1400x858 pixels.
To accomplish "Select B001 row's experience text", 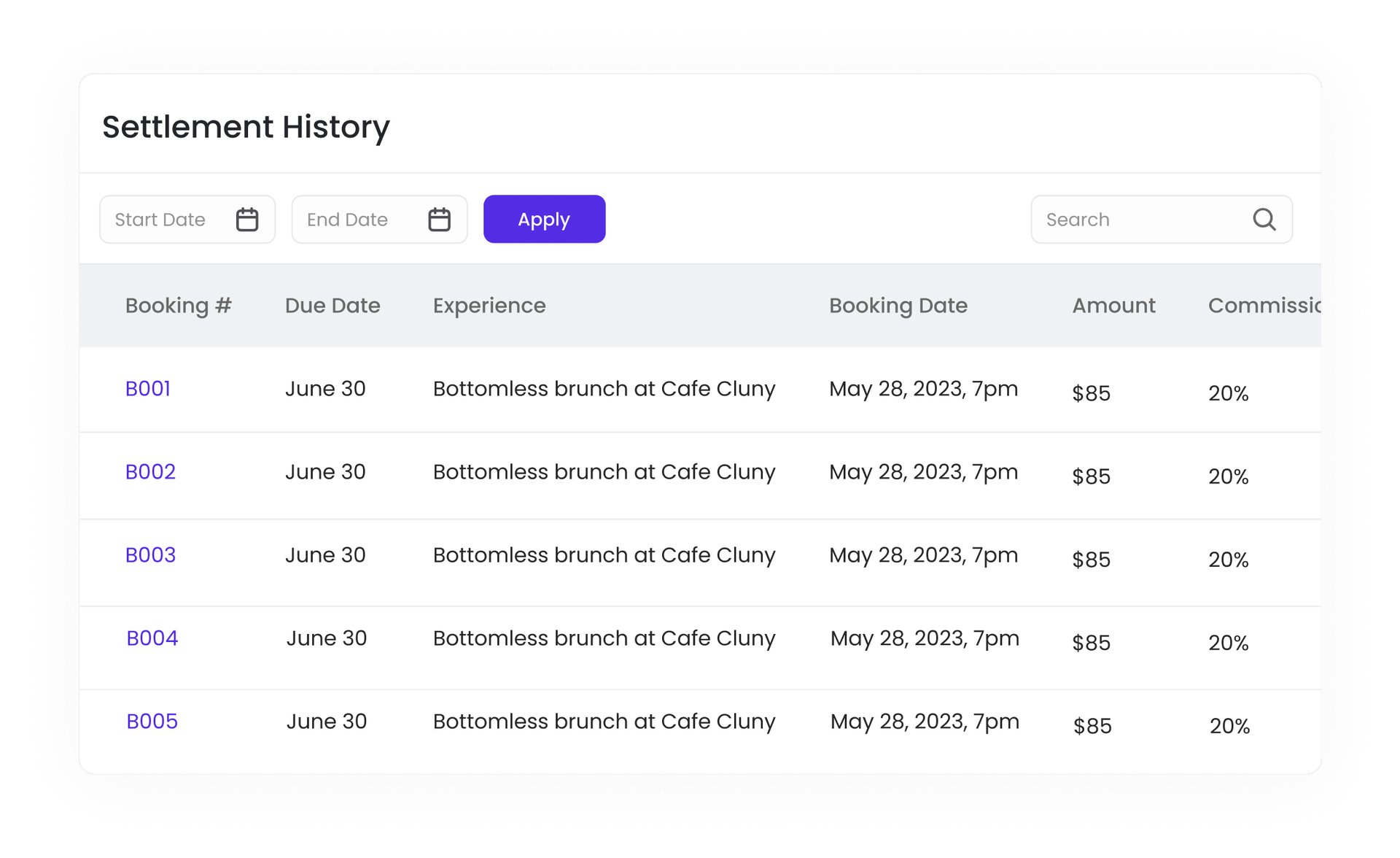I will 604,389.
